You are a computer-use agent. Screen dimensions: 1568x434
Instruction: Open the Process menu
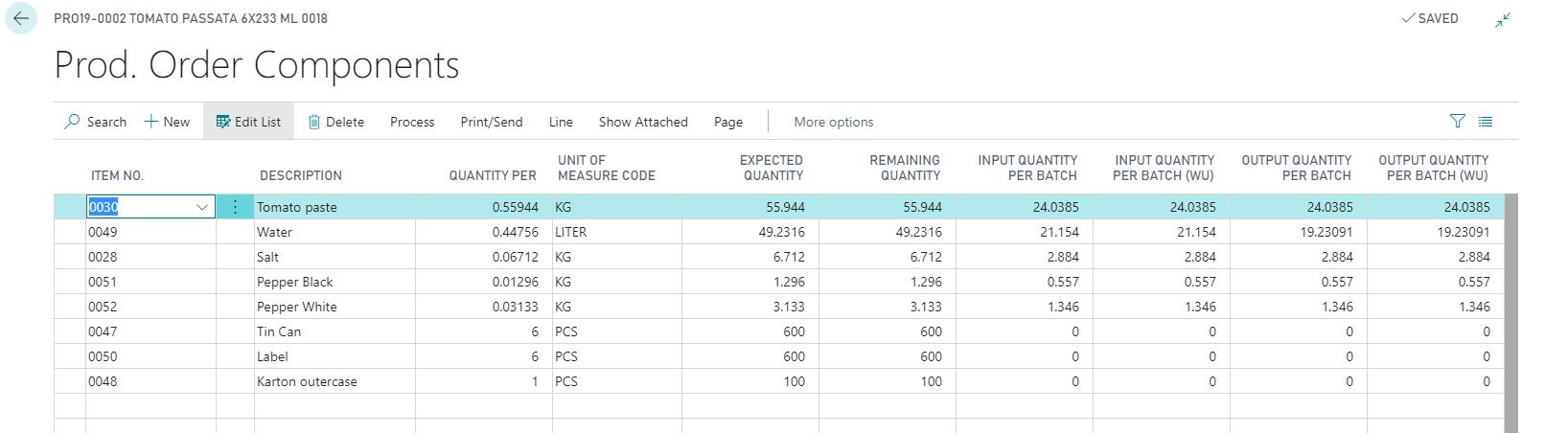coord(412,122)
